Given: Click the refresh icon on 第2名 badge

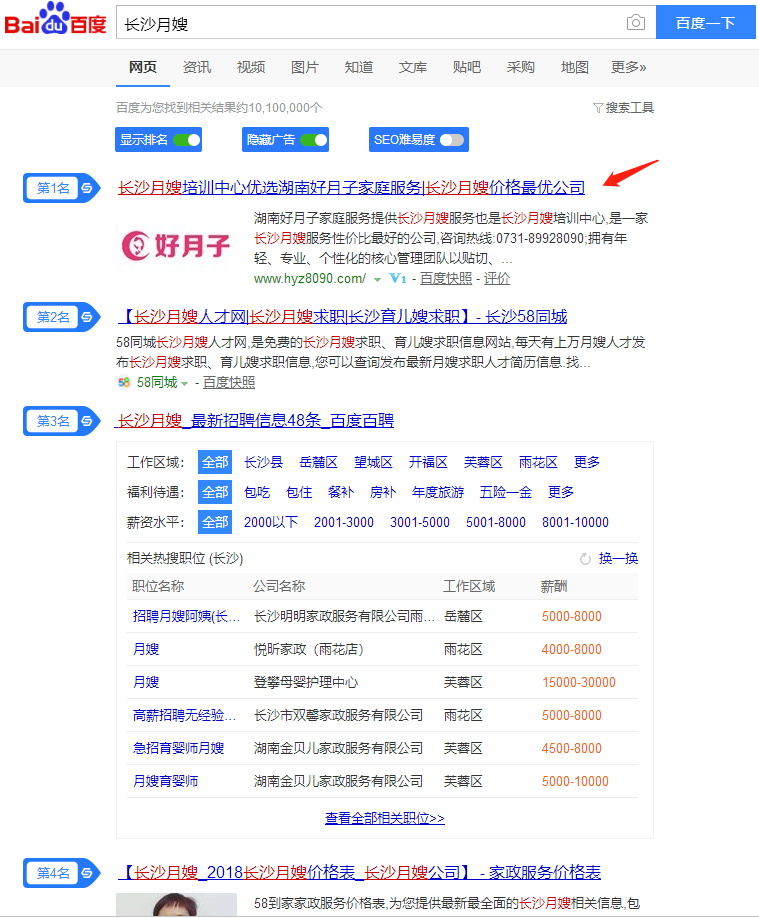Looking at the screenshot, I should pyautogui.click(x=87, y=317).
